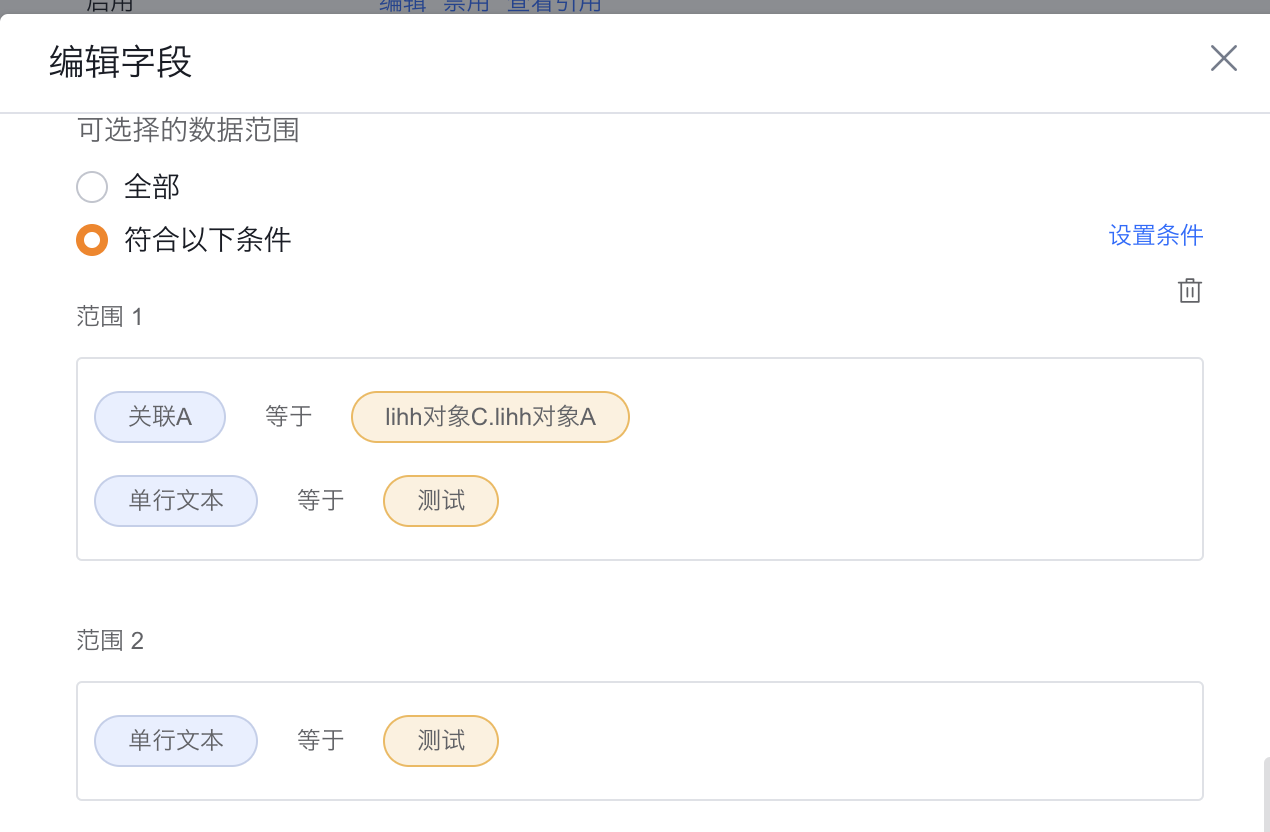Image resolution: width=1270 pixels, height=832 pixels.
Task: Click 等于 operator next to 关联A
Action: click(x=289, y=417)
